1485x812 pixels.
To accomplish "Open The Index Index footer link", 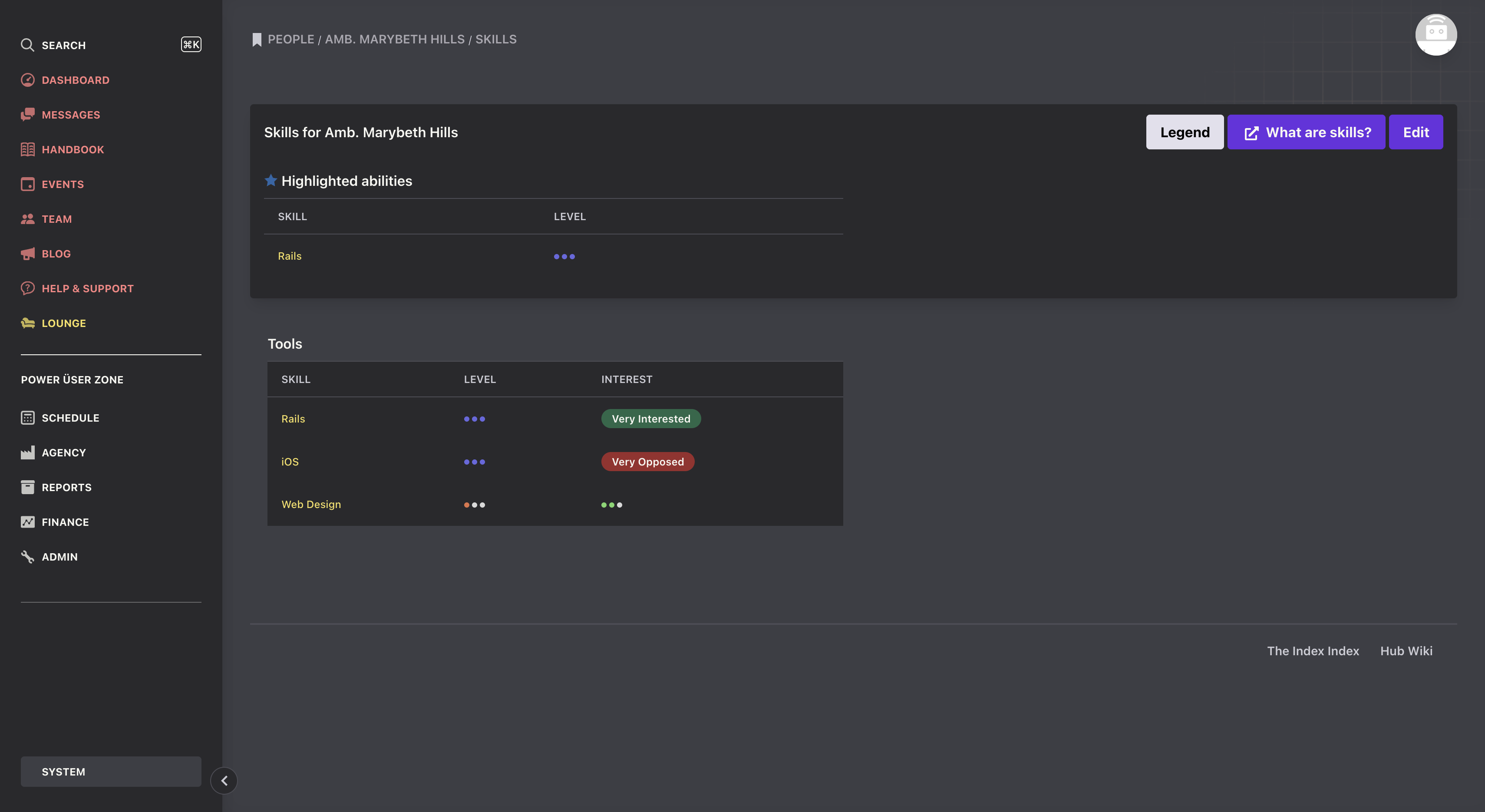I will point(1313,650).
